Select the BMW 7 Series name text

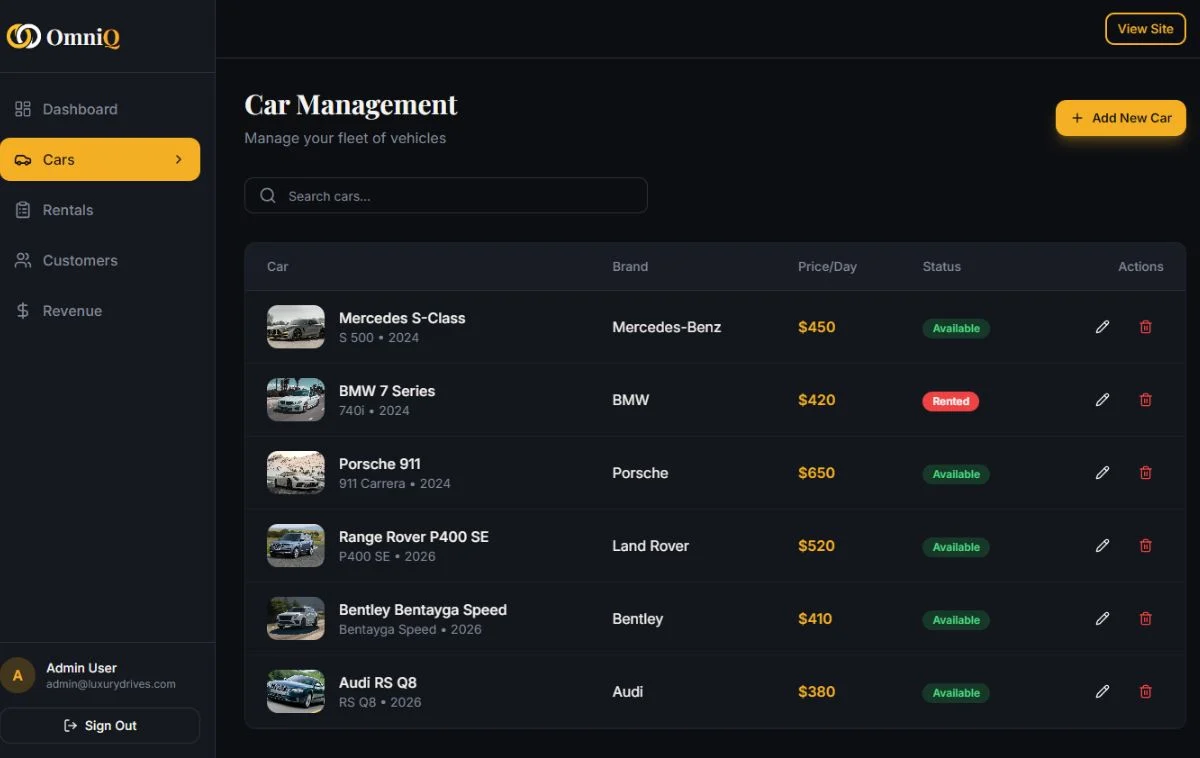387,391
